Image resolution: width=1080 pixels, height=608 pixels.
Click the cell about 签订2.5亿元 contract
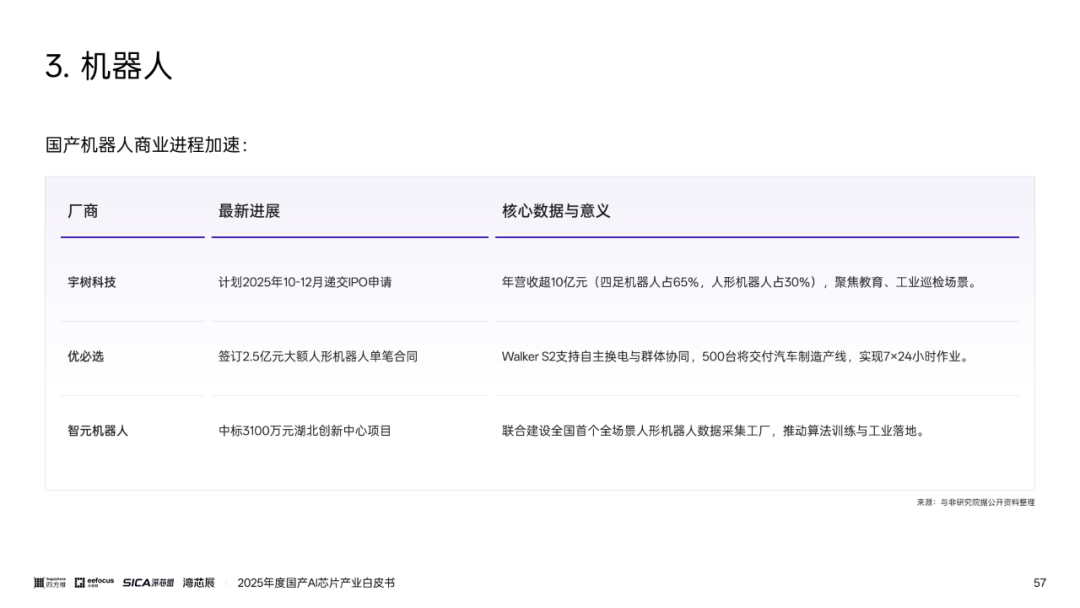[318, 356]
